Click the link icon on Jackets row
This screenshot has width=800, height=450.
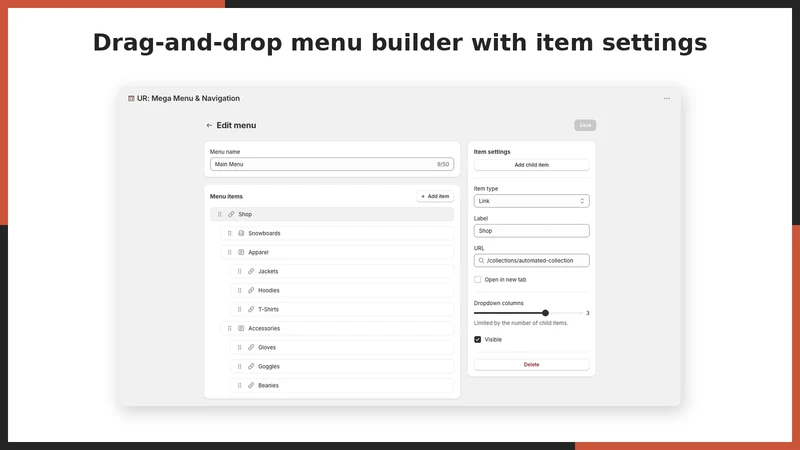251,271
